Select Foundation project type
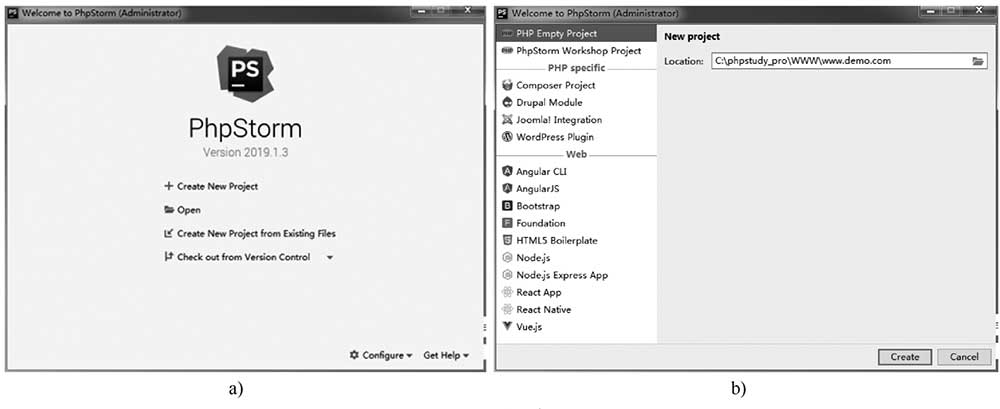Image resolution: width=1000 pixels, height=409 pixels. coord(576,223)
